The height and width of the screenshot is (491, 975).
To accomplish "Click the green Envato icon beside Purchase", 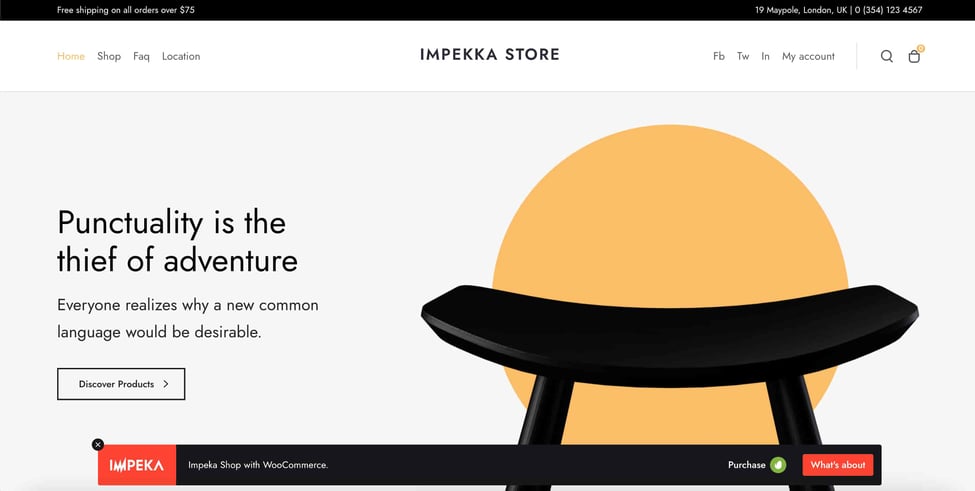I will pyautogui.click(x=778, y=465).
